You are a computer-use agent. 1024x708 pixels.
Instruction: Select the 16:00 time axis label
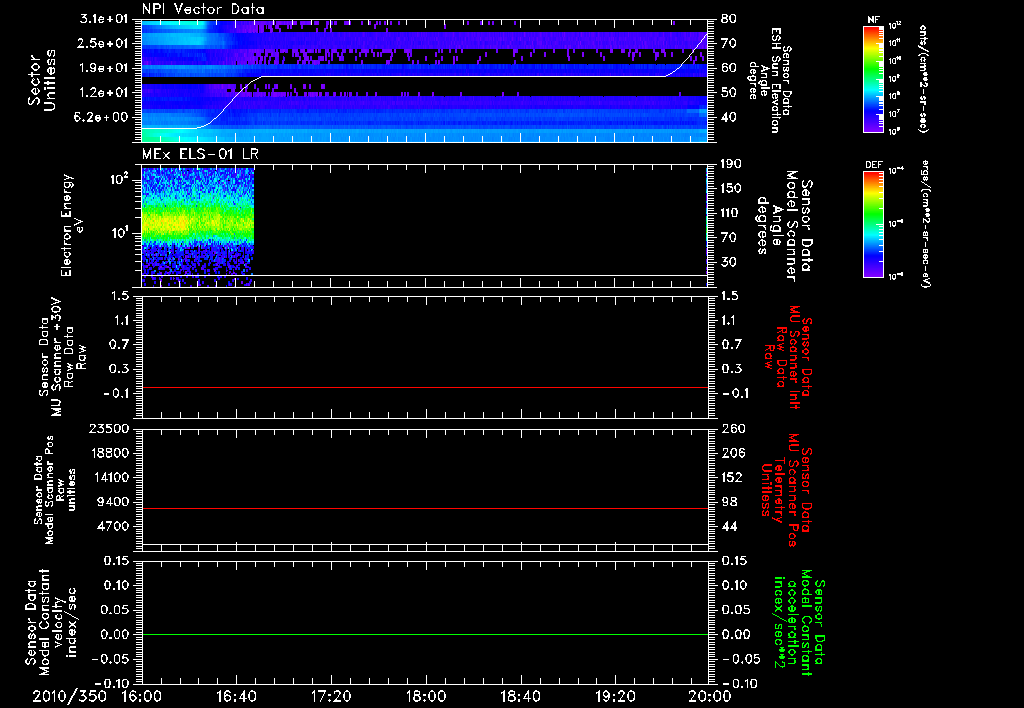pos(142,696)
